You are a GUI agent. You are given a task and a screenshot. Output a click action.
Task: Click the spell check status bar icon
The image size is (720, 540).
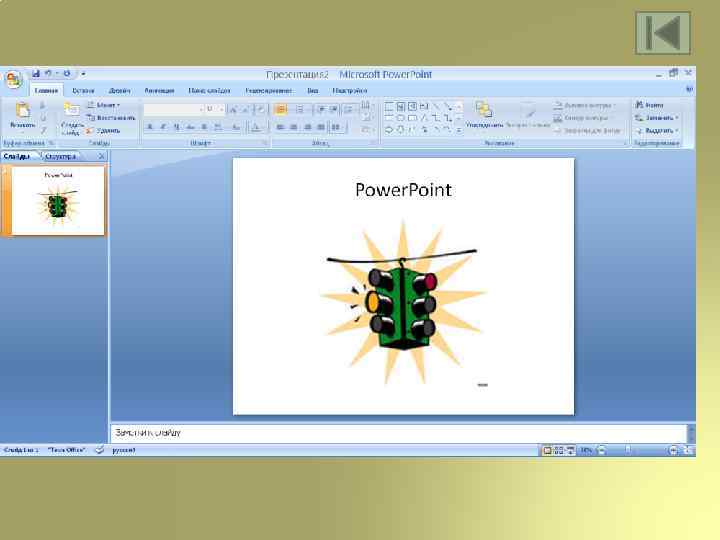point(99,450)
